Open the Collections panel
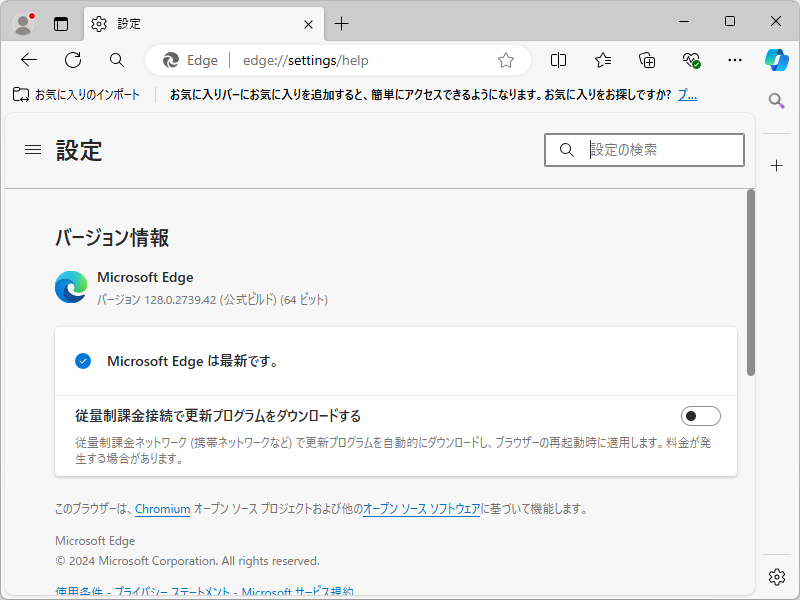Viewport: 800px width, 600px height. coord(646,60)
